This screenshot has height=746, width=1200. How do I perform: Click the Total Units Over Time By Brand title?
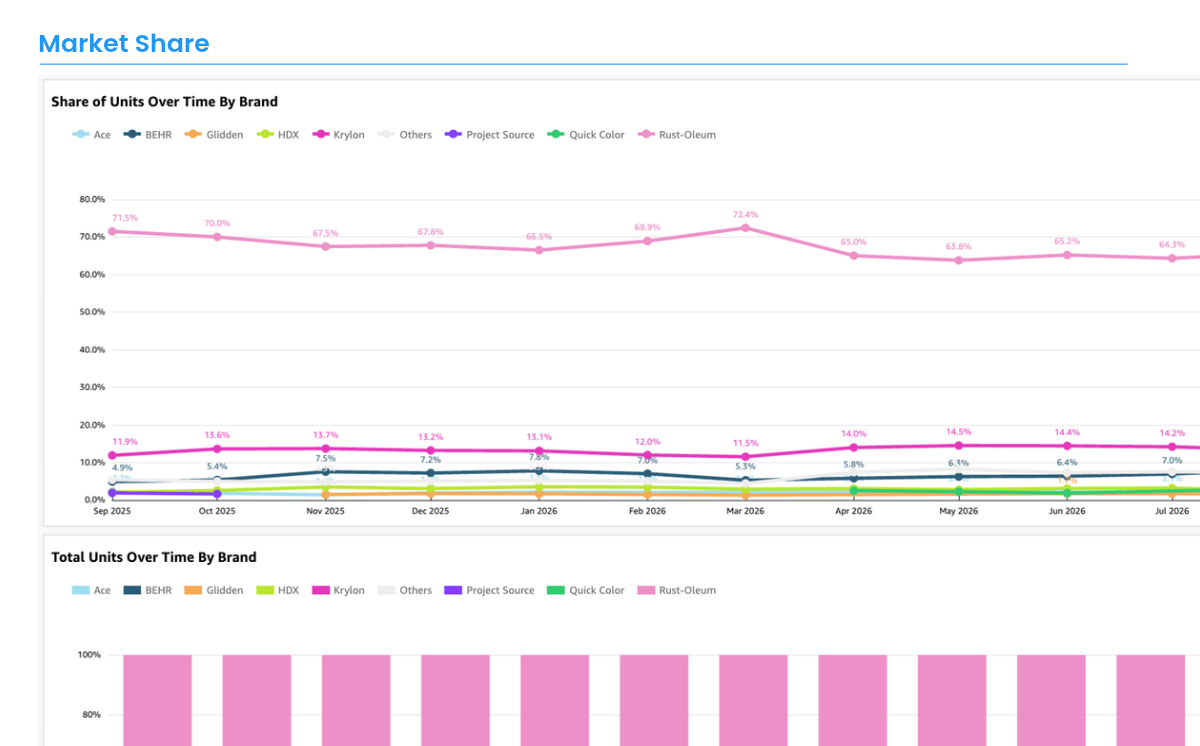pyautogui.click(x=154, y=558)
